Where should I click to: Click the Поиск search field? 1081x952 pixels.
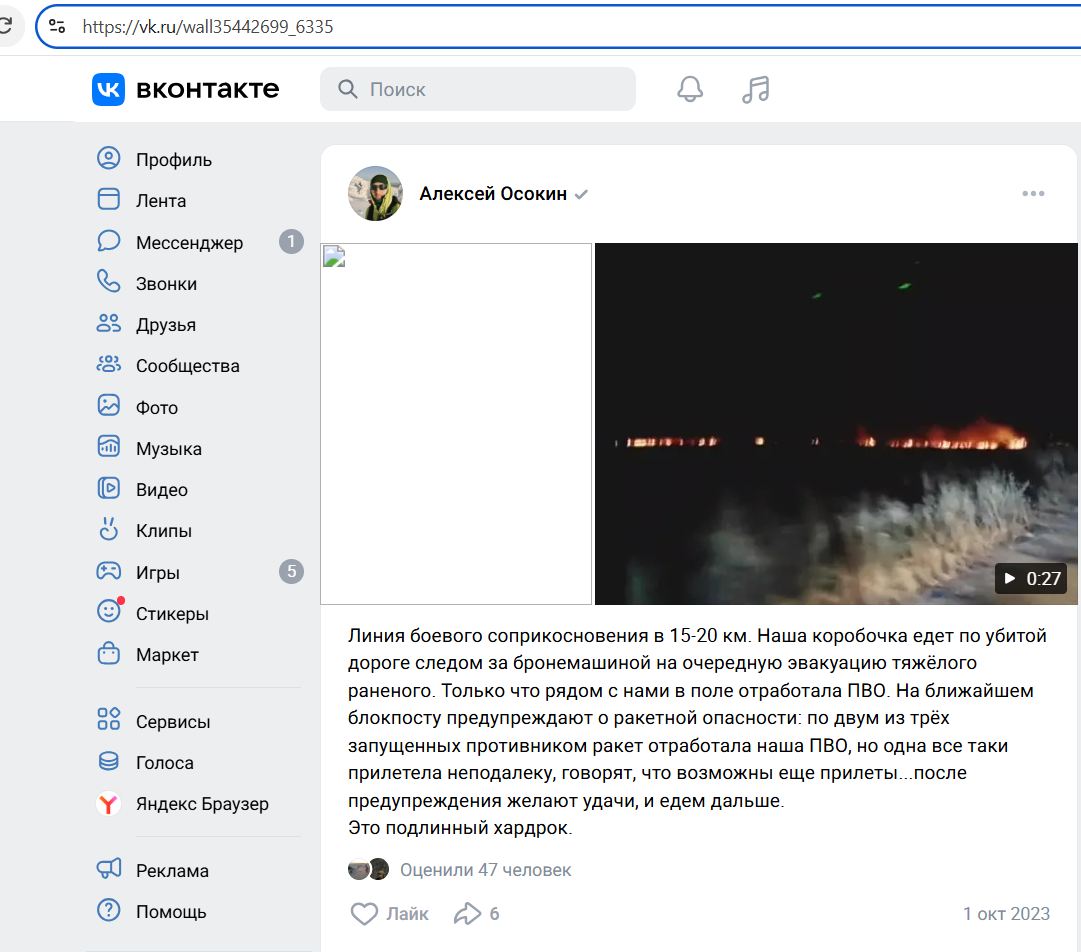click(477, 89)
